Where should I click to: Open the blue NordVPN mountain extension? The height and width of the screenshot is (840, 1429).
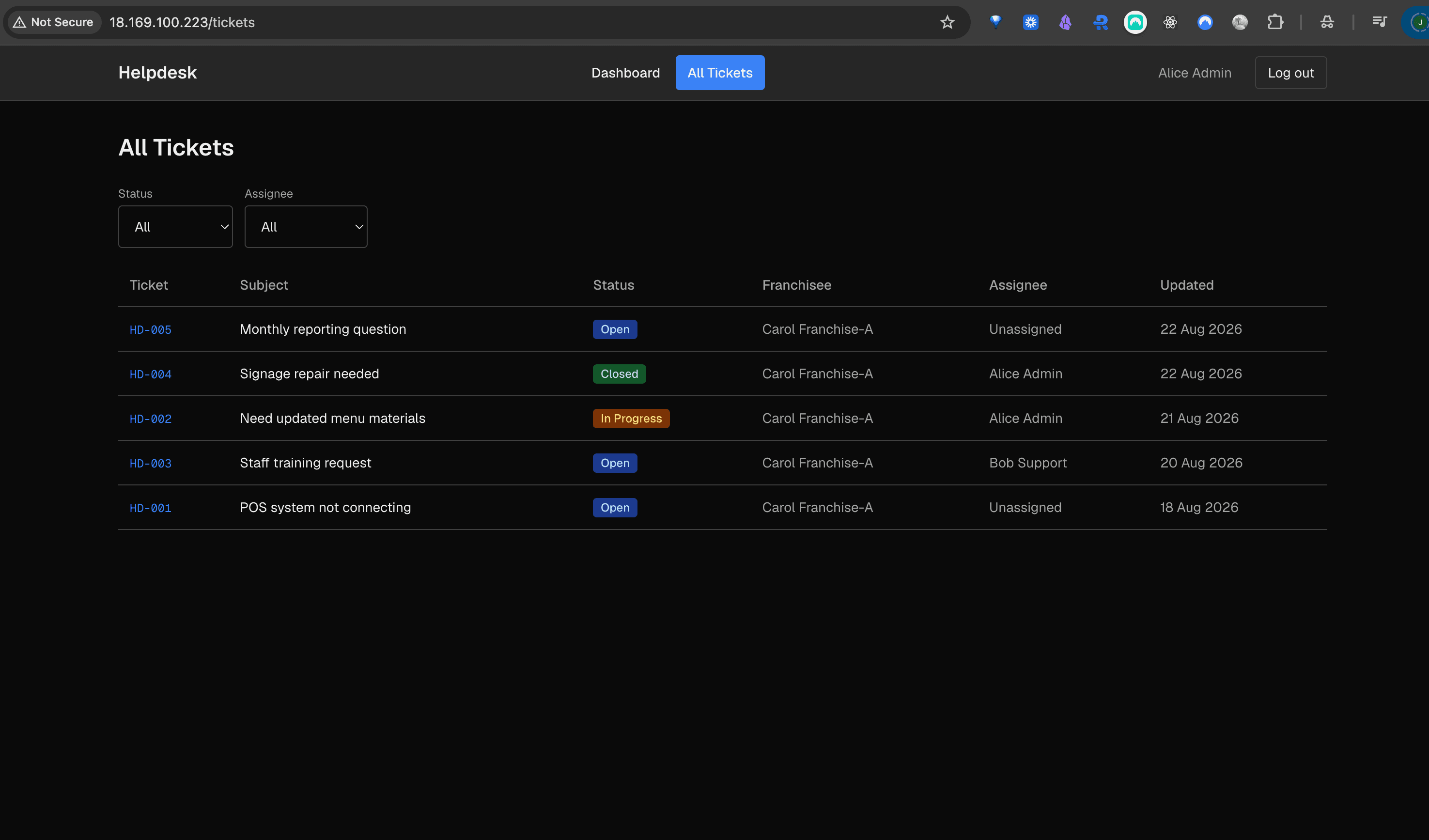coord(1204,22)
